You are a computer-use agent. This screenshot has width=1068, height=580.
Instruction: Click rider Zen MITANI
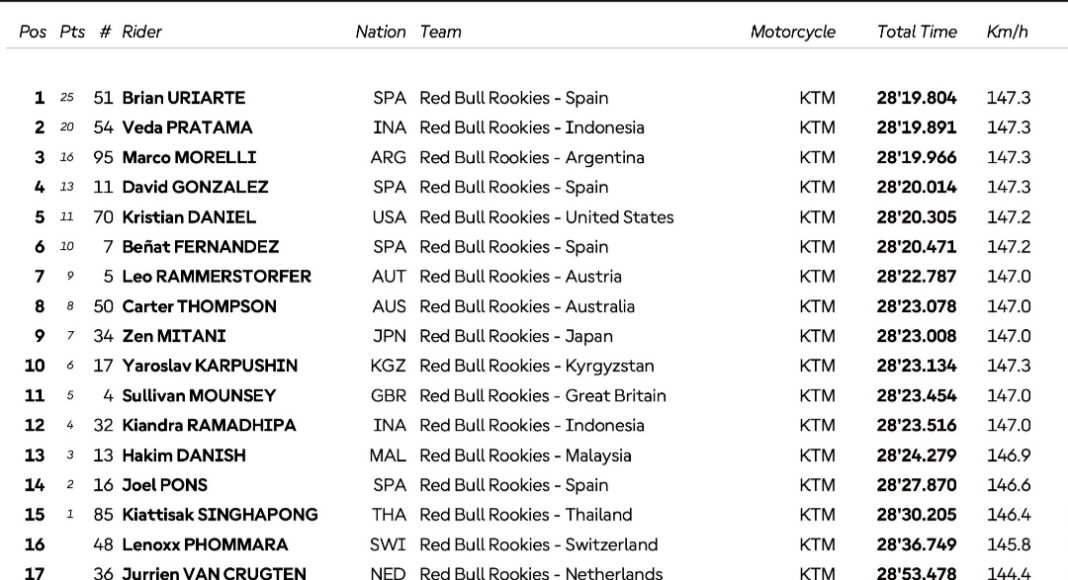174,336
